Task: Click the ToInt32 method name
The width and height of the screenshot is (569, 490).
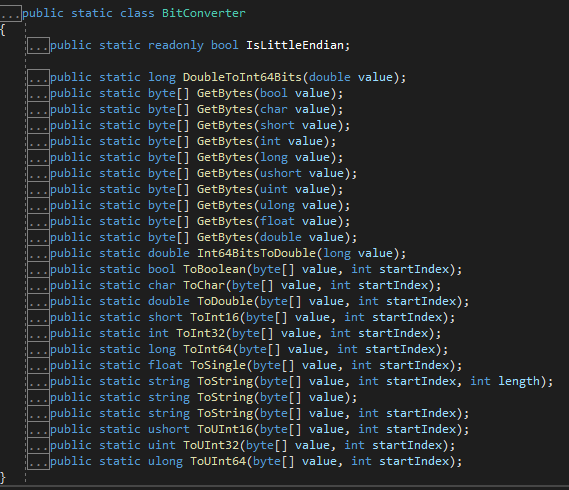Action: (200, 333)
